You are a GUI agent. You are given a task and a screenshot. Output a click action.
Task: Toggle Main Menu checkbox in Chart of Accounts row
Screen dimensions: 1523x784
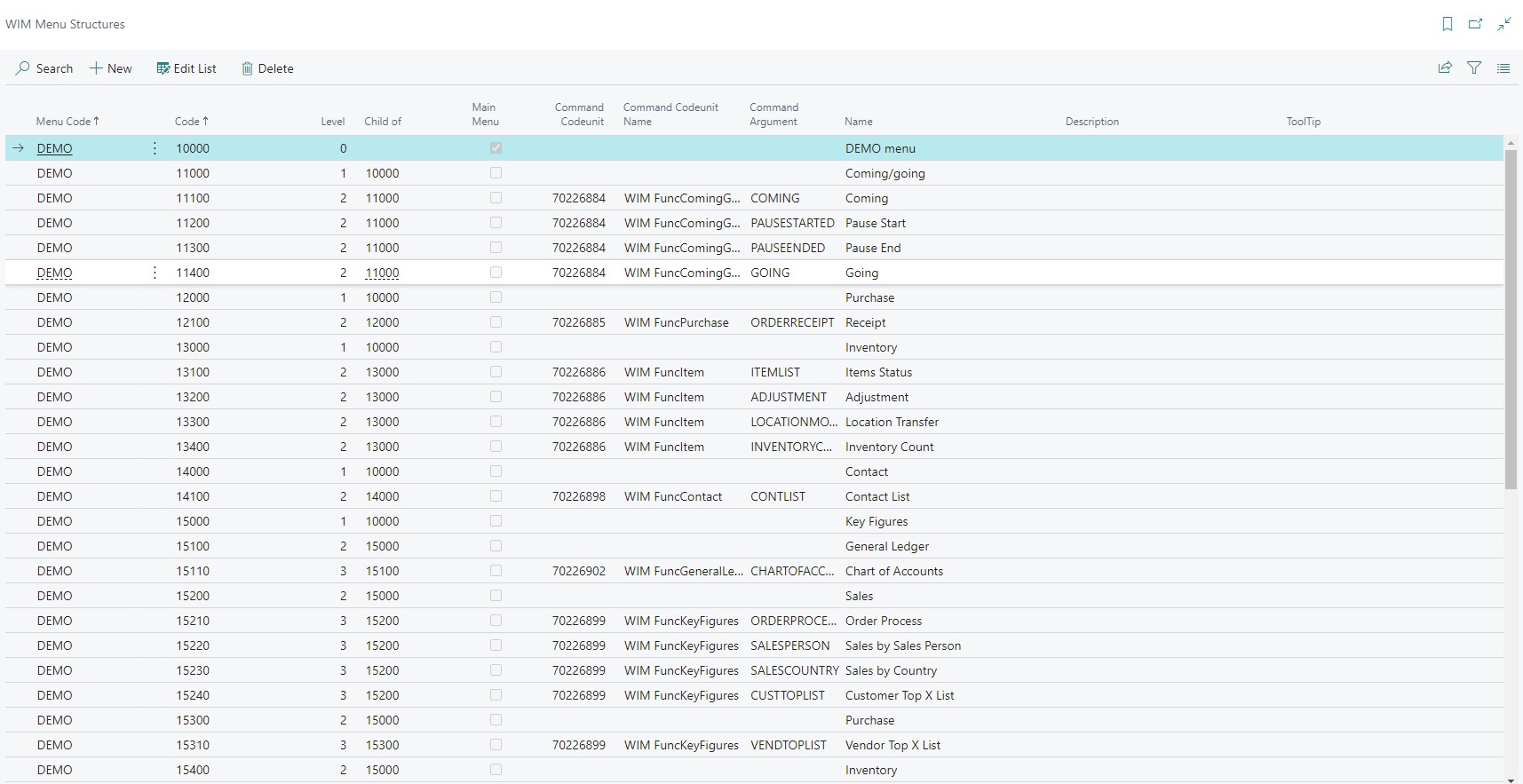click(496, 571)
